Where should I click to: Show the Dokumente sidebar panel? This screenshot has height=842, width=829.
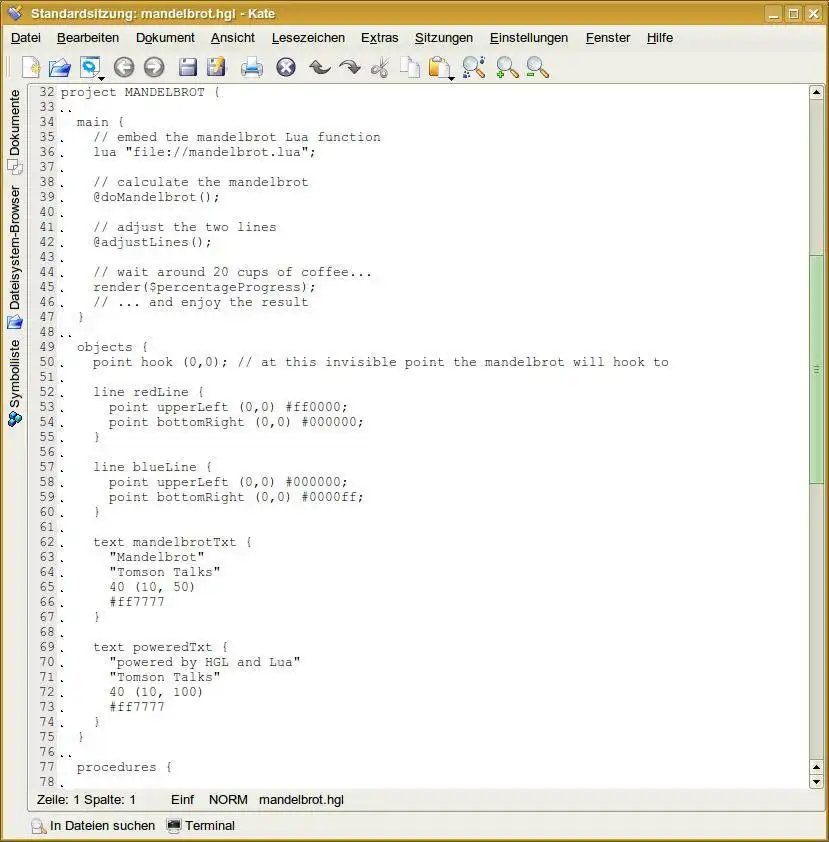point(14,132)
